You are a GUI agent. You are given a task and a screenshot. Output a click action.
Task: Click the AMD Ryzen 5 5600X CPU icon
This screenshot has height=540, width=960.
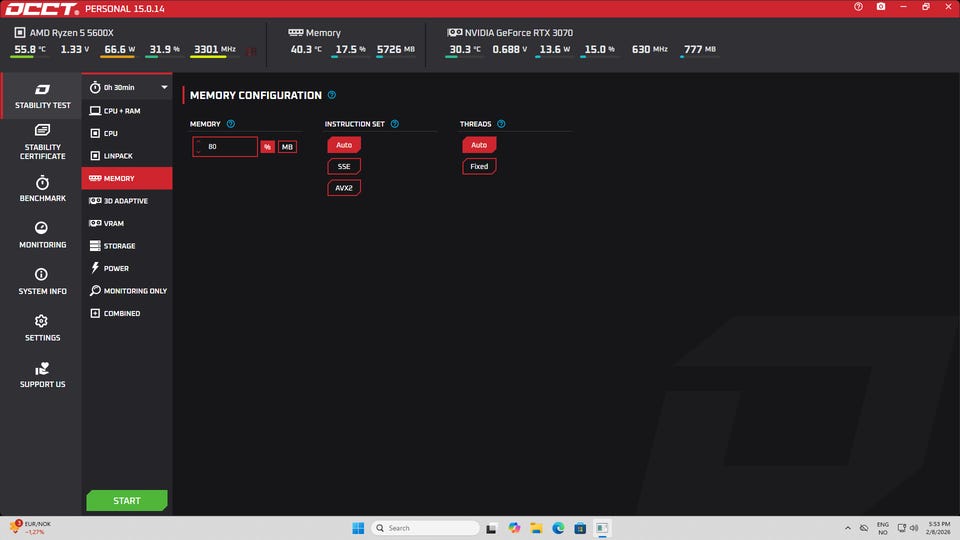20,32
